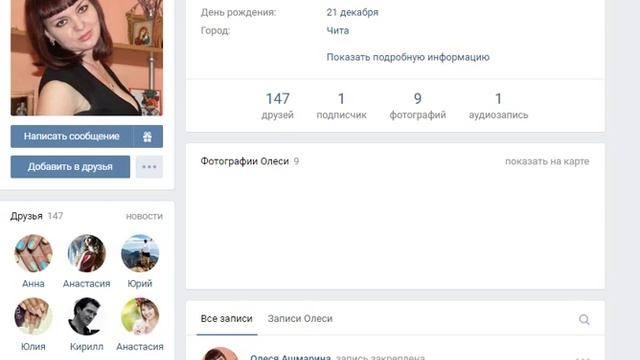The width and height of the screenshot is (640, 360).
Task: Click the name Юлия under avatar
Action: (33, 347)
